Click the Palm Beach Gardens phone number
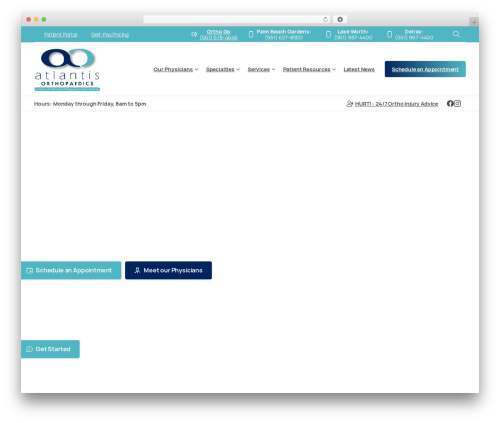Image resolution: width=500 pixels, height=423 pixels. pyautogui.click(x=284, y=38)
